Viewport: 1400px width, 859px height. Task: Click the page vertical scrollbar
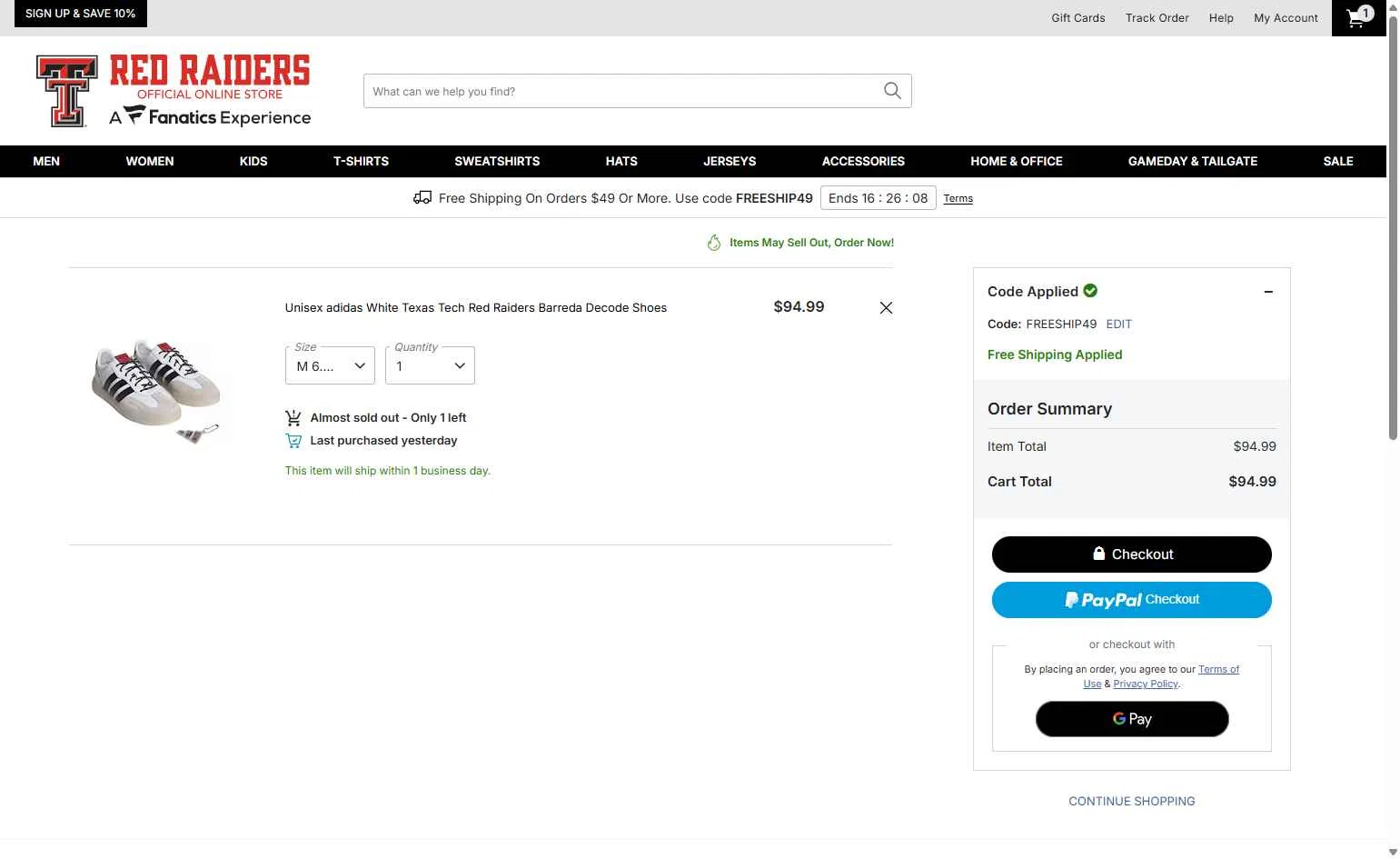[1393, 227]
